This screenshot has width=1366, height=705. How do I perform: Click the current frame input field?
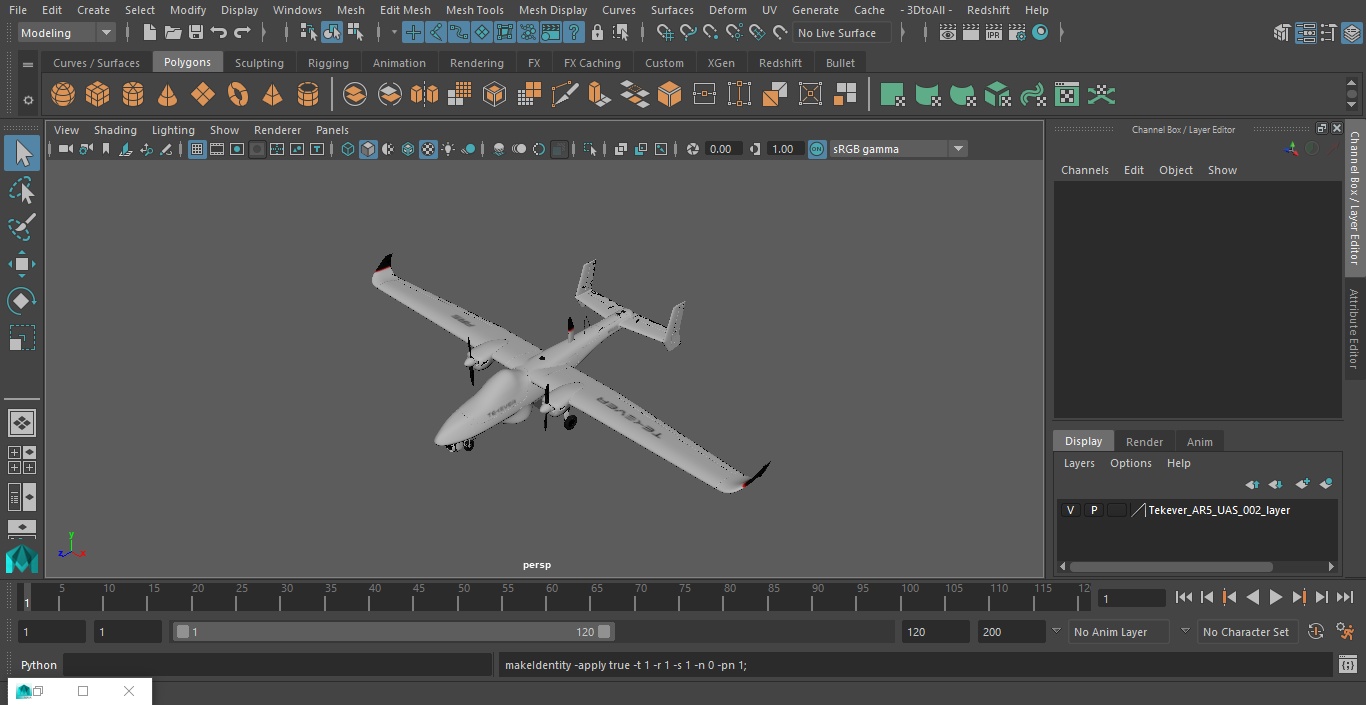pyautogui.click(x=1132, y=598)
